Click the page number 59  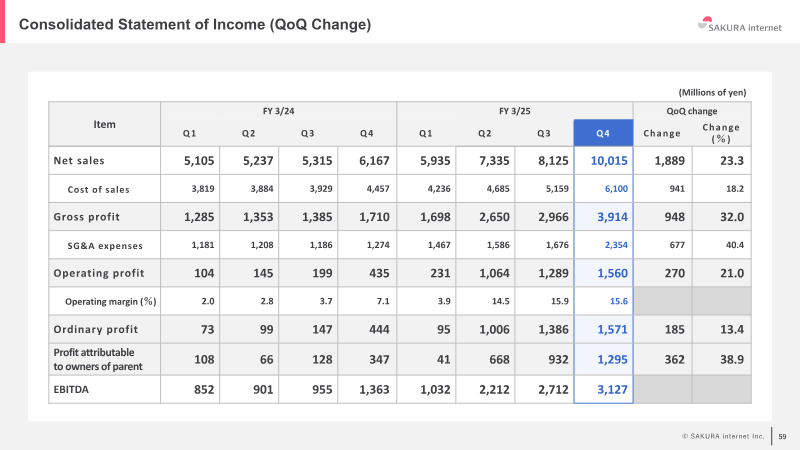tap(782, 436)
